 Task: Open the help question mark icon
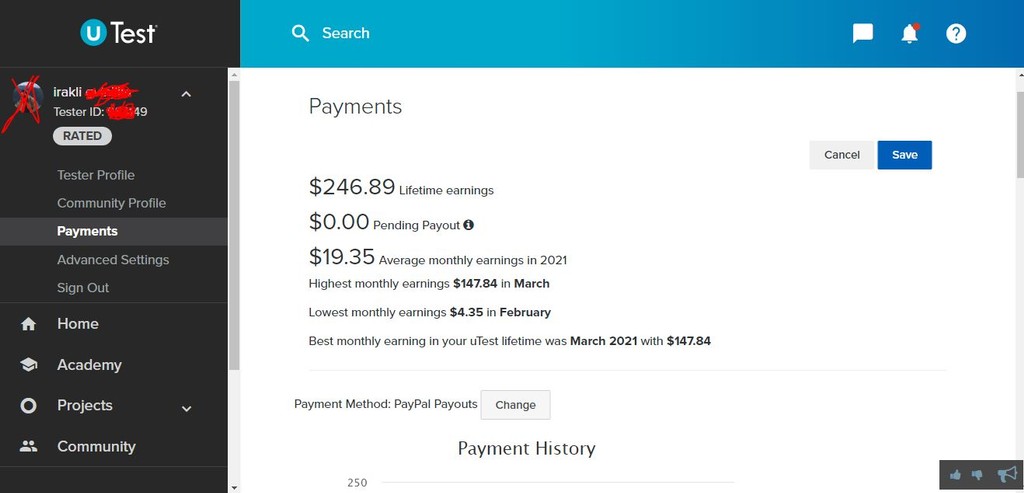tap(956, 33)
